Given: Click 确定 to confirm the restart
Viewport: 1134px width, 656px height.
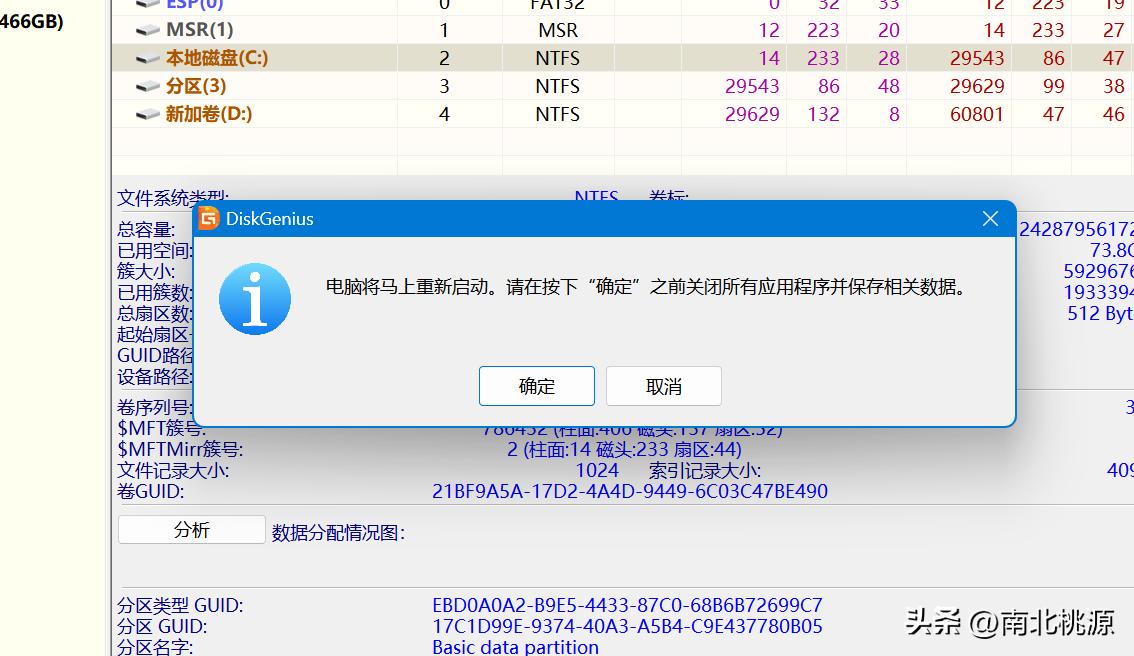Looking at the screenshot, I should (537, 386).
